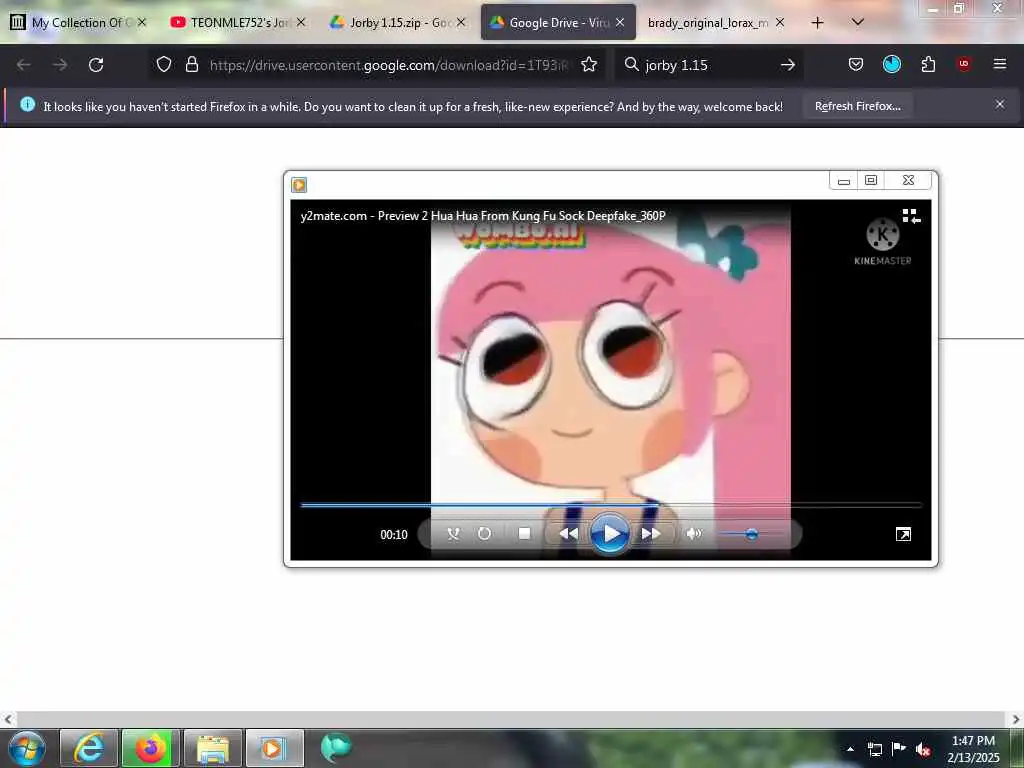Switch to brady_original_lorax tab

pos(708,23)
